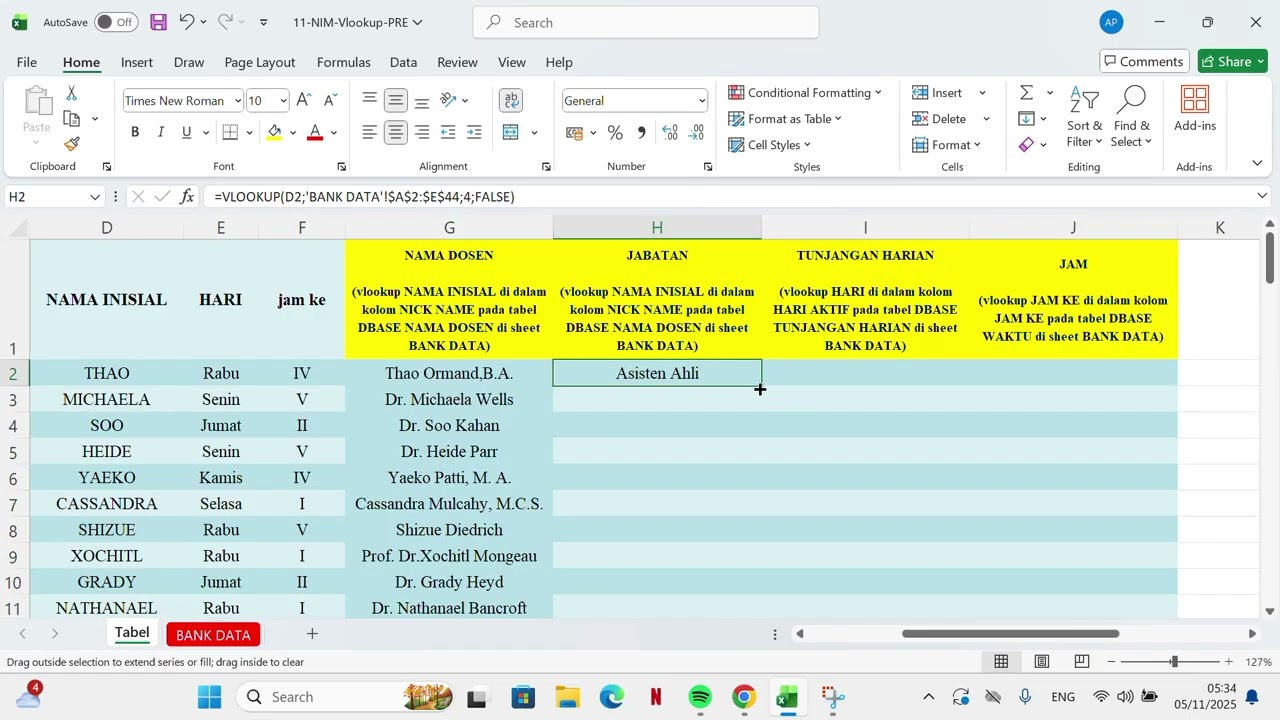
Task: Click the horizontal scrollbar thumb
Action: click(x=1010, y=634)
